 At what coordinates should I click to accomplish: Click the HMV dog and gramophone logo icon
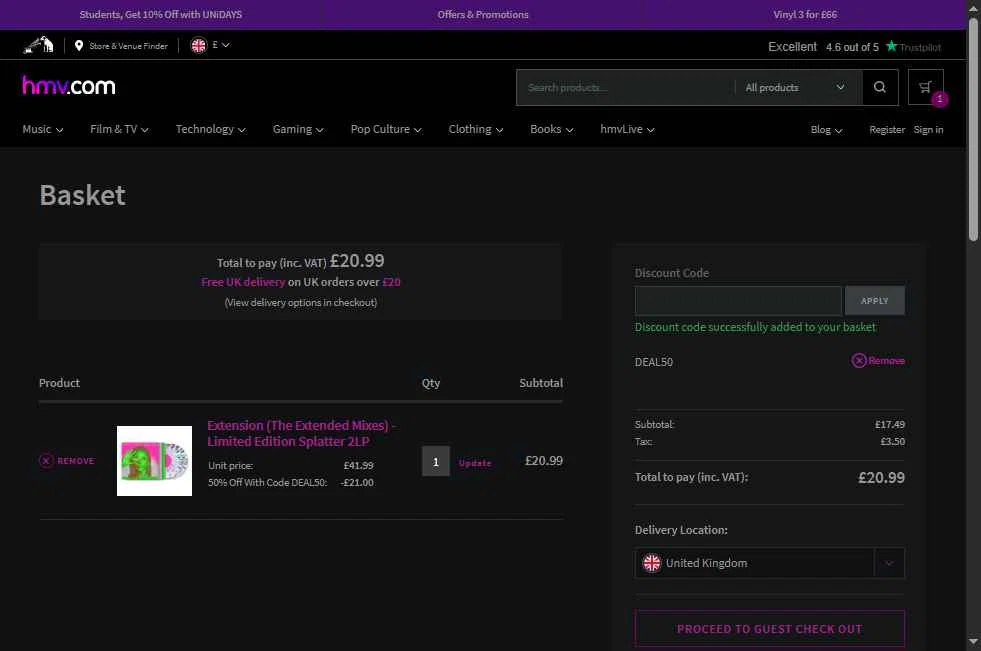pyautogui.click(x=38, y=45)
